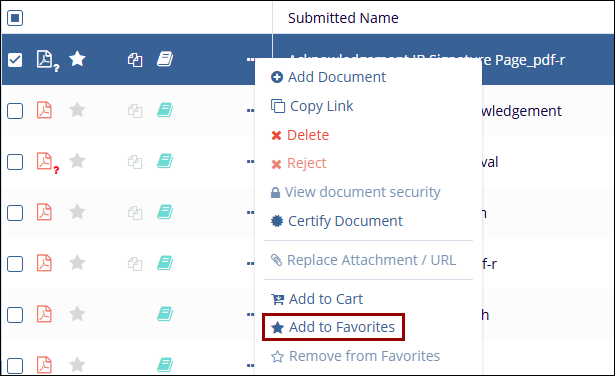Click the document name ending 'wledgement'

[x=522, y=111]
